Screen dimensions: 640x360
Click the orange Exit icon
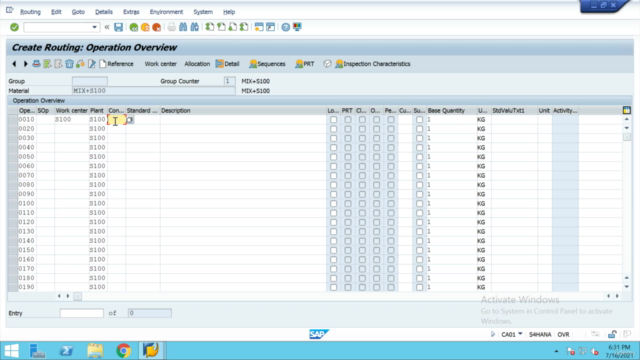point(145,27)
